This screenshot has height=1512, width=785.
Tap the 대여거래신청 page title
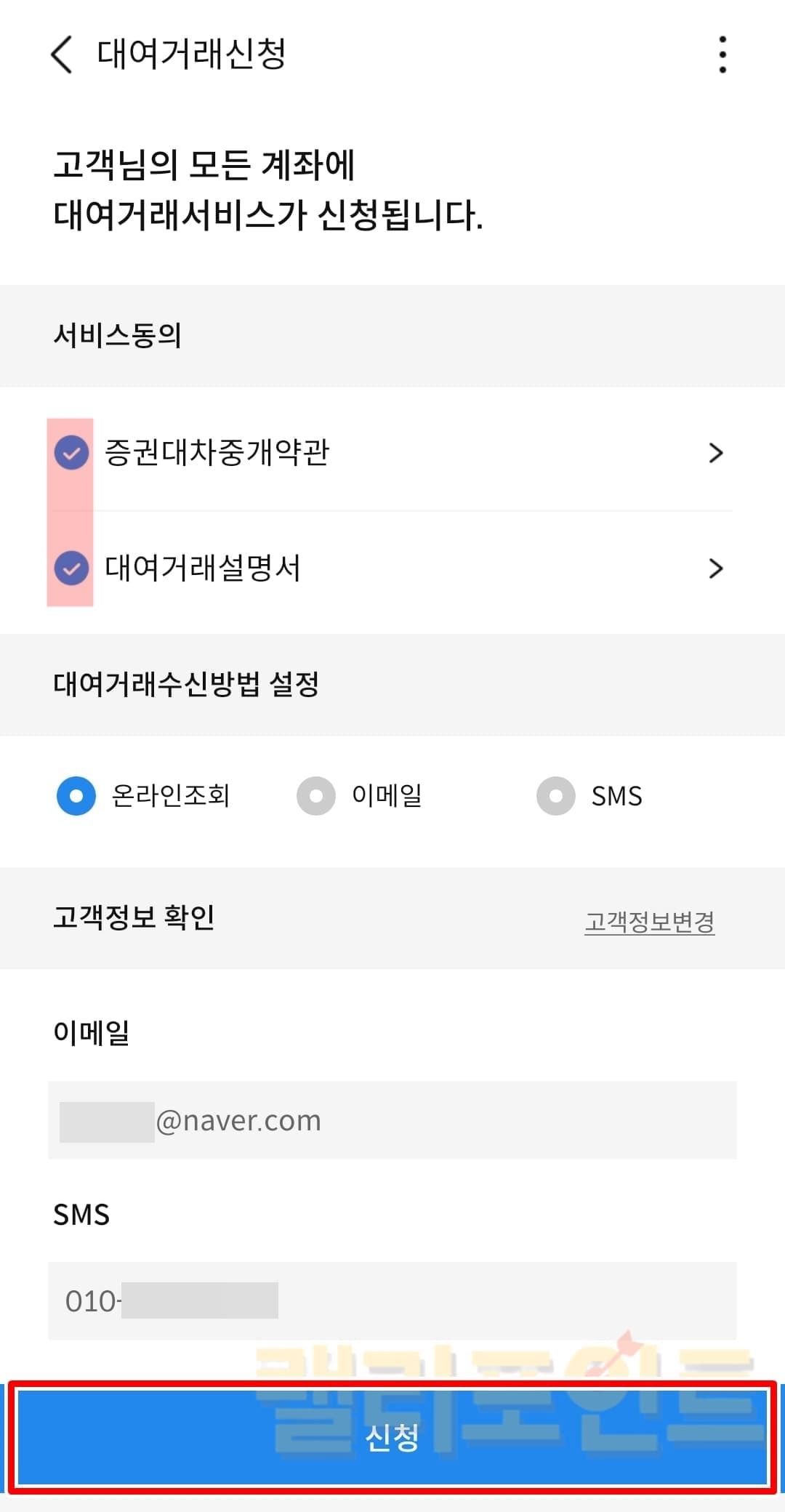click(x=191, y=54)
